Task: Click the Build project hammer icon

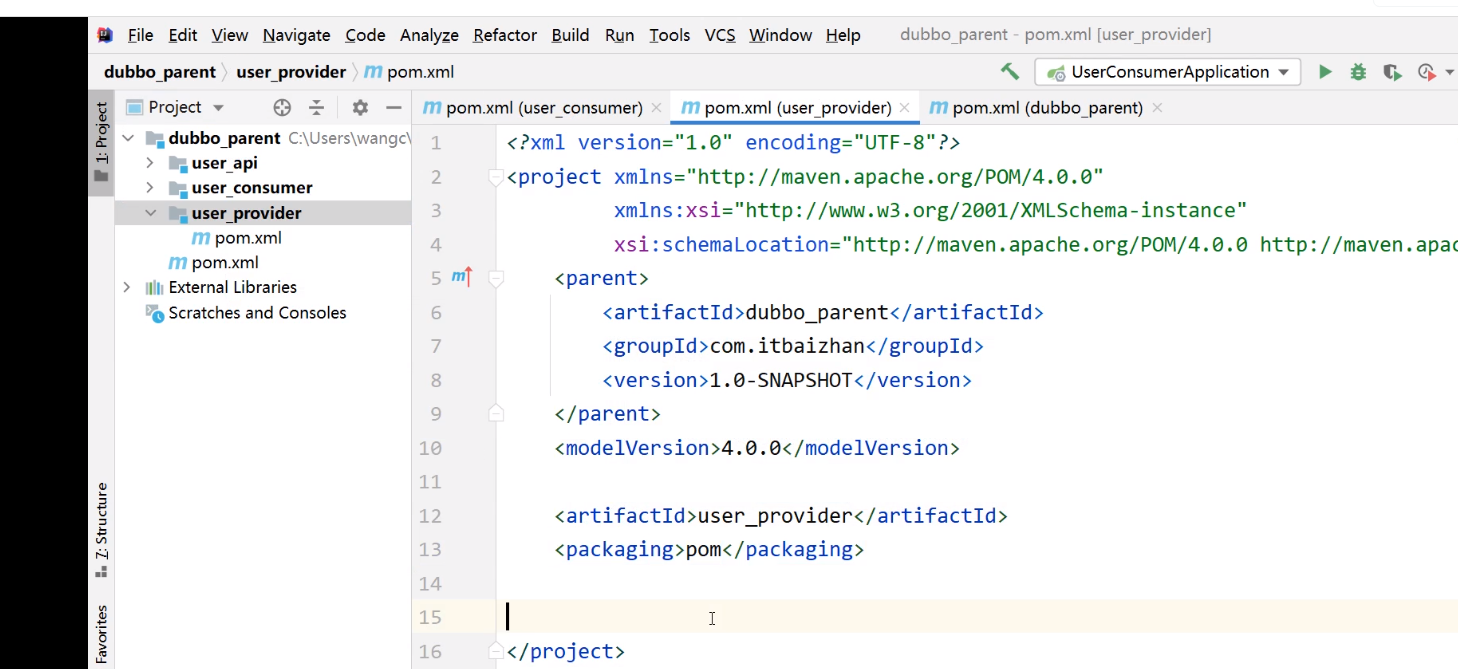Action: pos(1010,72)
